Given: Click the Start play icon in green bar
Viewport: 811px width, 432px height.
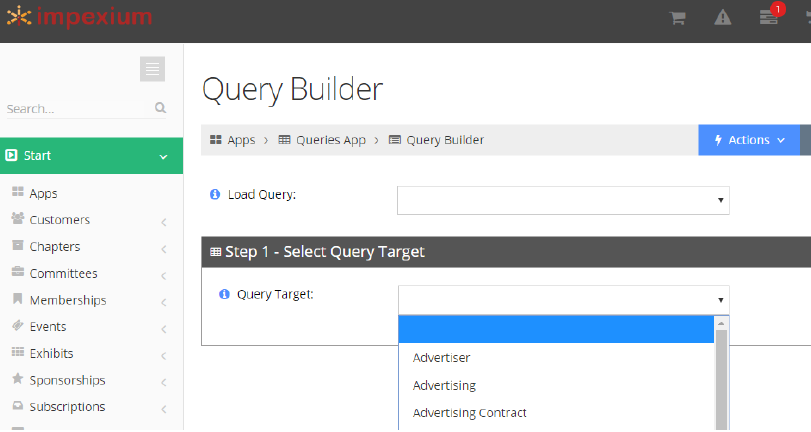Looking at the screenshot, I should 11,155.
